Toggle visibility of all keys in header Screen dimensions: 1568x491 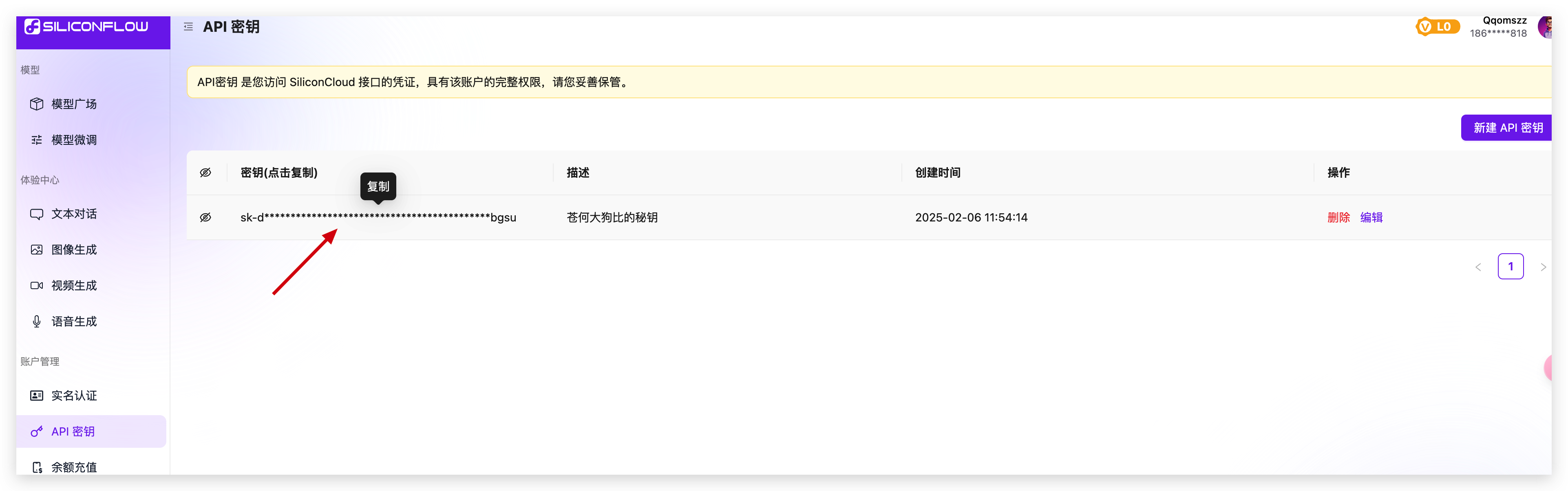[206, 173]
